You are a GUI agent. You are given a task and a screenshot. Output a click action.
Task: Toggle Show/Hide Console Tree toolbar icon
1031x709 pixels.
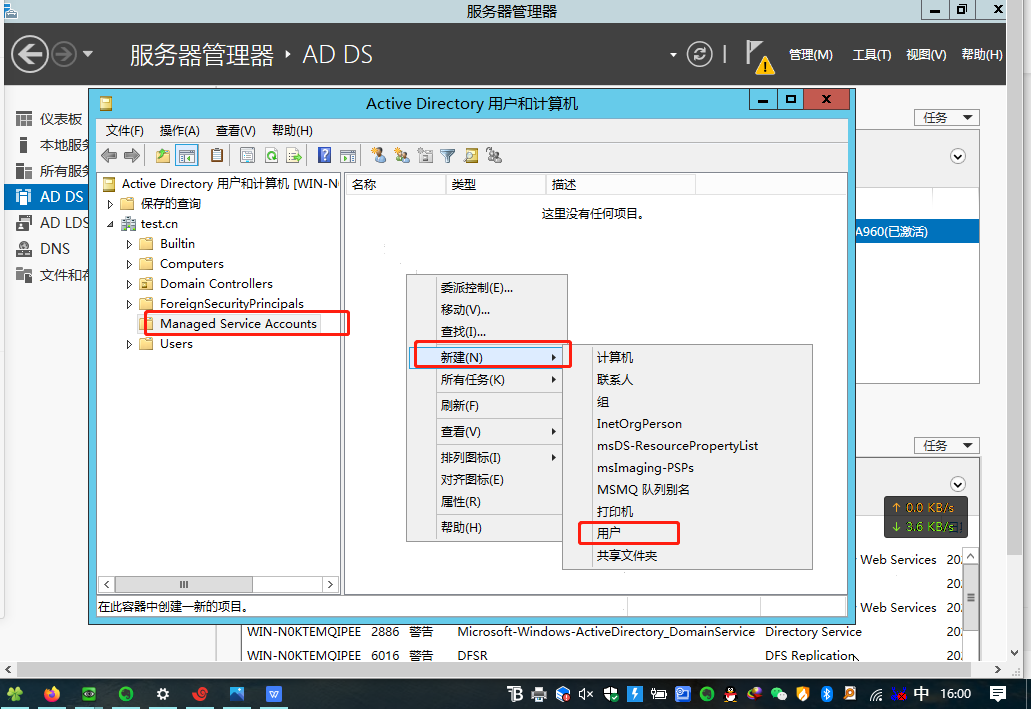(187, 156)
